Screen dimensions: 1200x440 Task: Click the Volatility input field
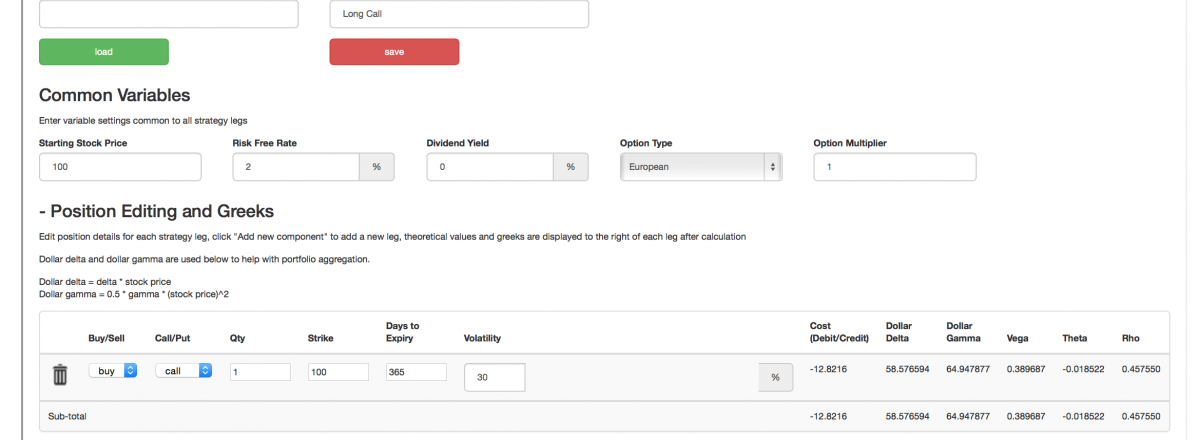click(x=495, y=377)
